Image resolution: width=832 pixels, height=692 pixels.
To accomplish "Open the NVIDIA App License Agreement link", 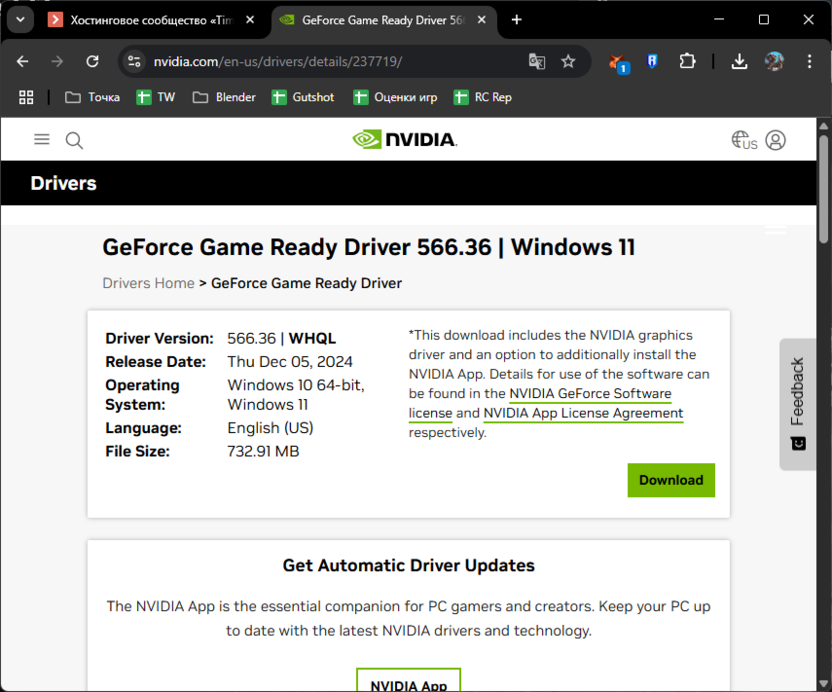I will point(583,414).
